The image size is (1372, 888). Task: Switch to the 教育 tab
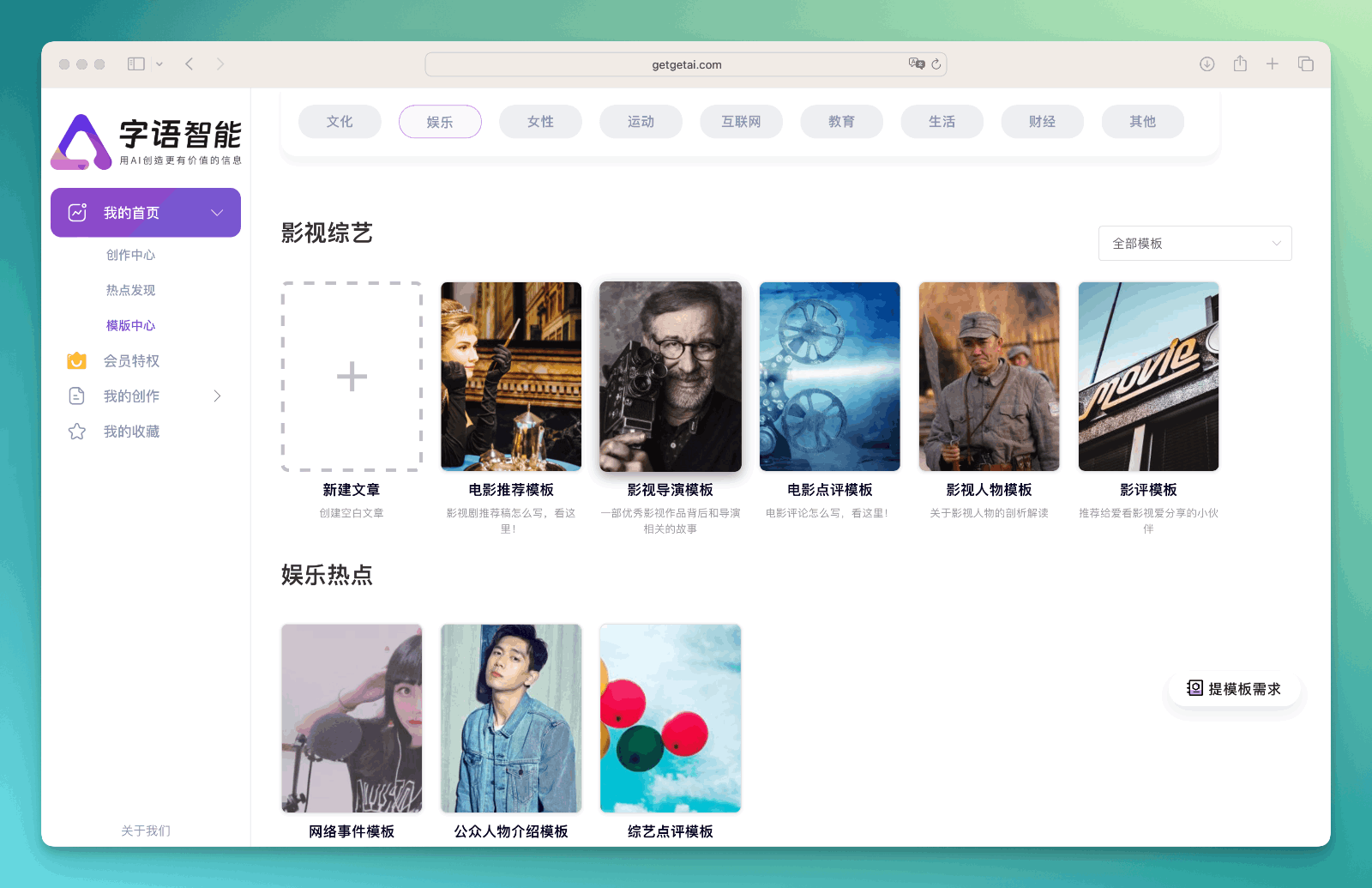tap(841, 121)
